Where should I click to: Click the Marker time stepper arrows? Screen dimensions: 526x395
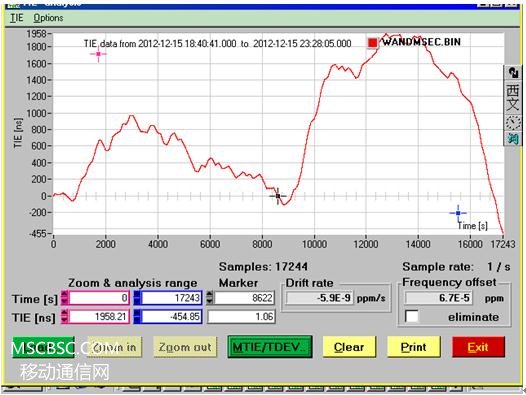210,298
